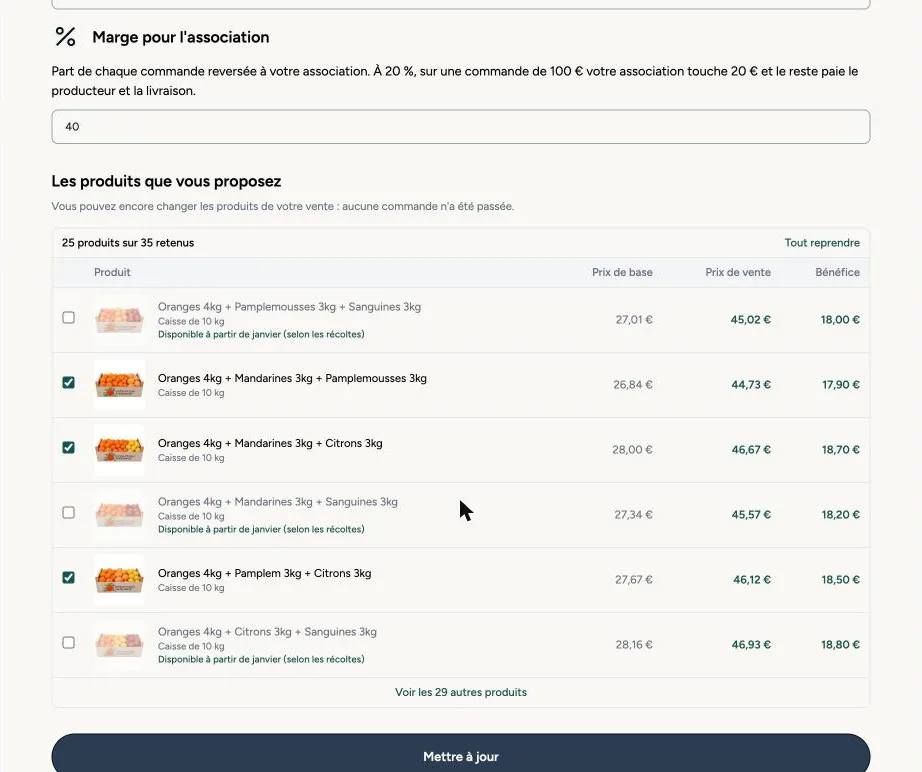Image resolution: width=922 pixels, height=772 pixels.
Task: Expand list with Voir les 29 autres produits
Action: (x=461, y=692)
